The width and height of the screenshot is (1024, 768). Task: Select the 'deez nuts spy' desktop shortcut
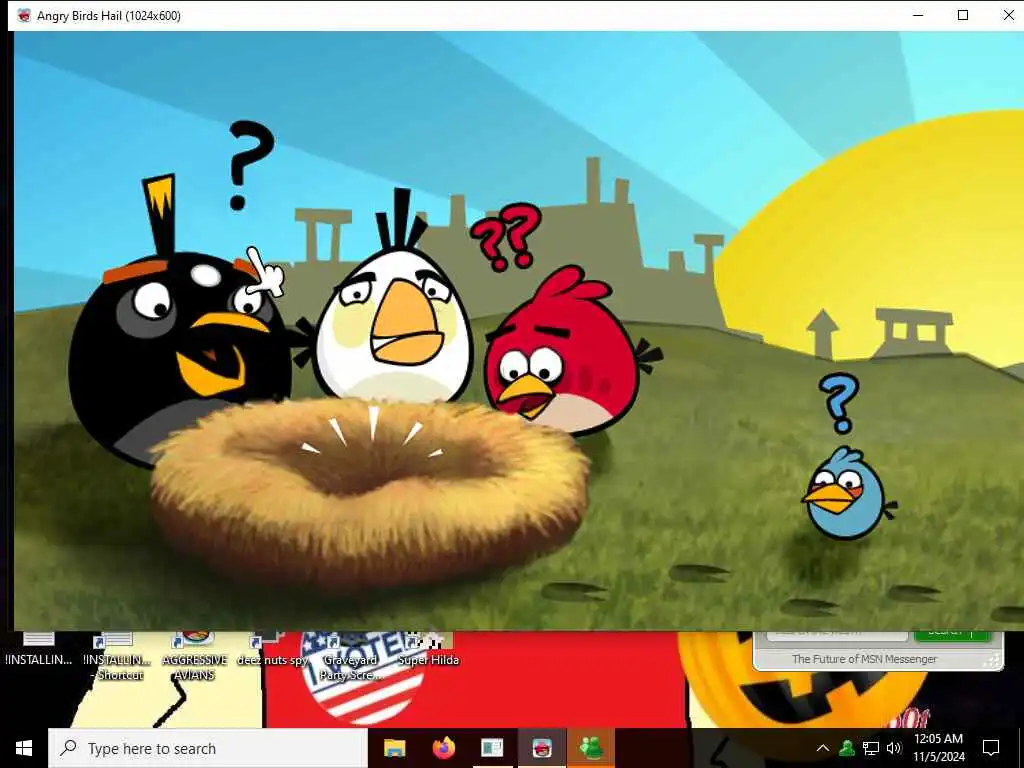pyautogui.click(x=272, y=650)
